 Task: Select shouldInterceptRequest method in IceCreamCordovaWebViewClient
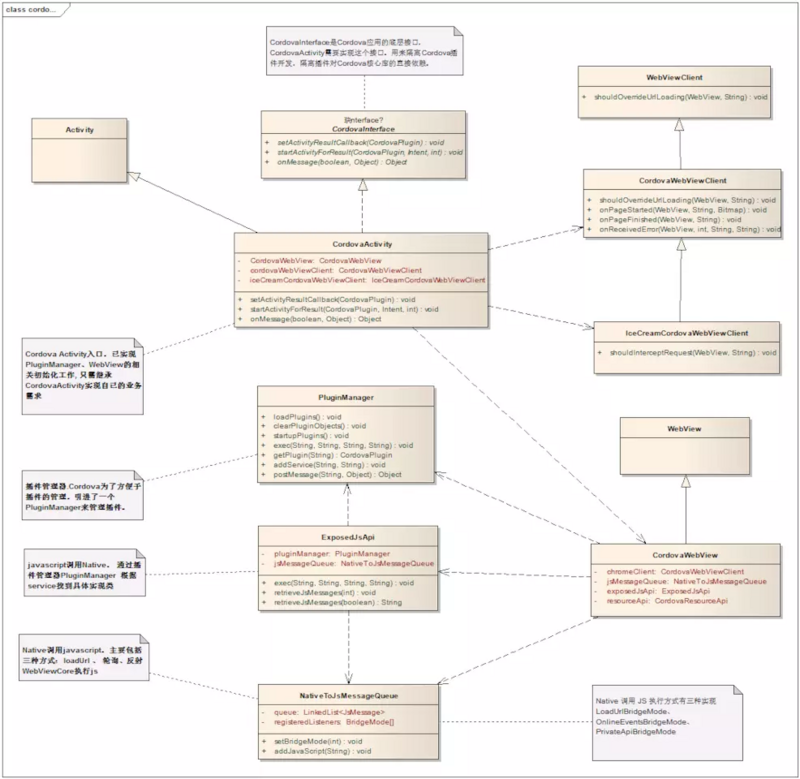click(693, 353)
